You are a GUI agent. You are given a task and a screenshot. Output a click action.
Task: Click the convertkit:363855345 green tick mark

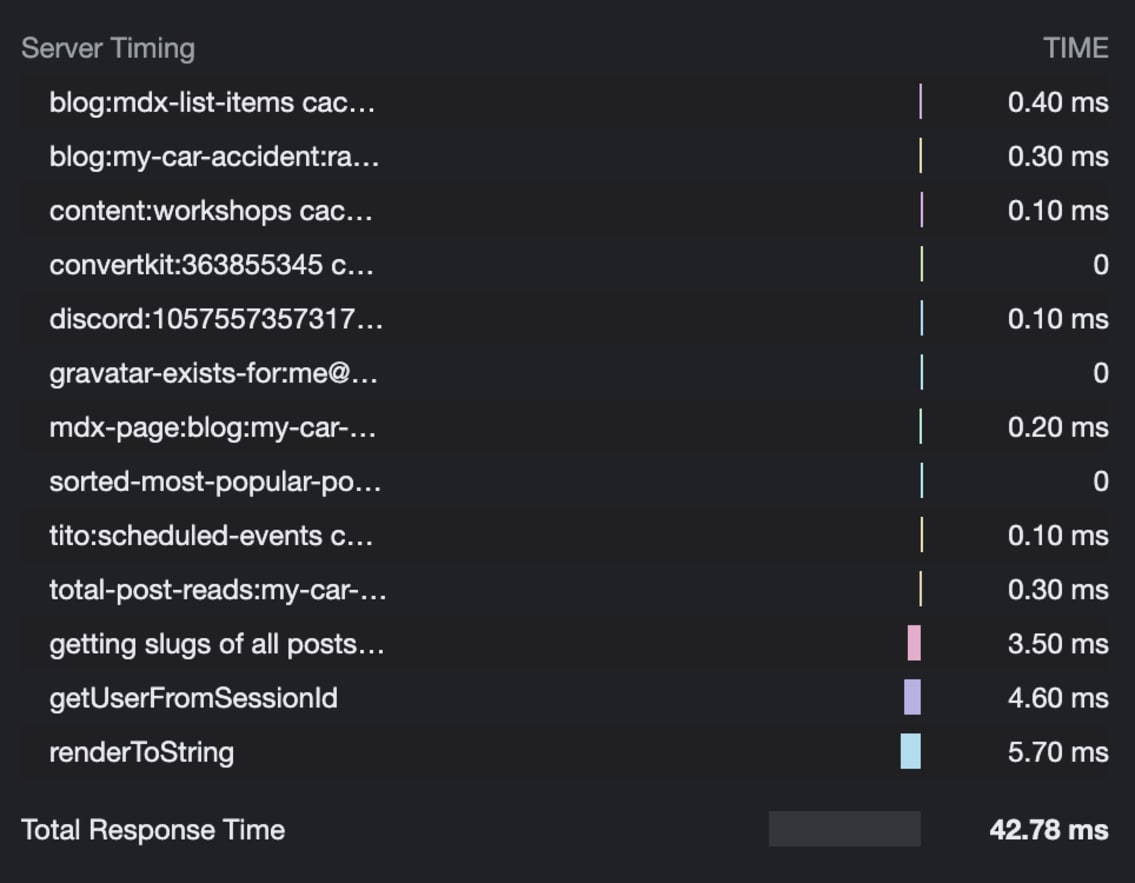pos(920,264)
